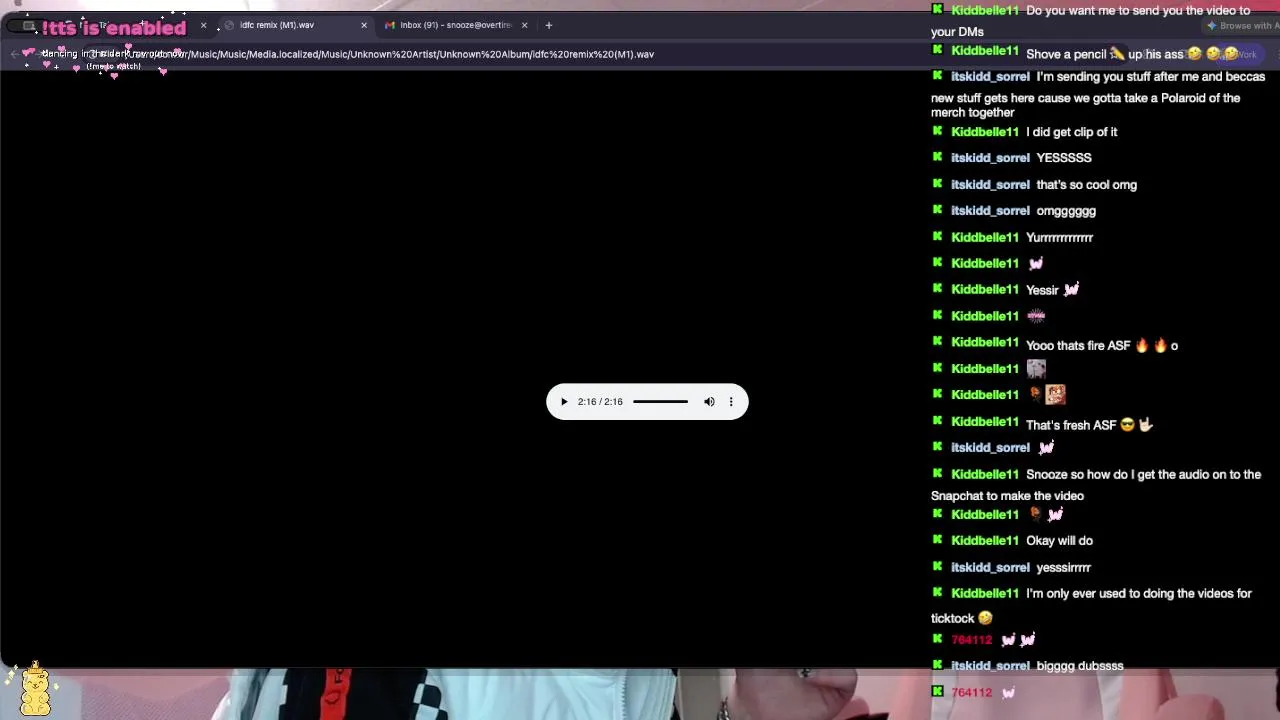This screenshot has height=720, width=1280.
Task: Click the 'that's so cool omg' chat message
Action: (x=1086, y=185)
